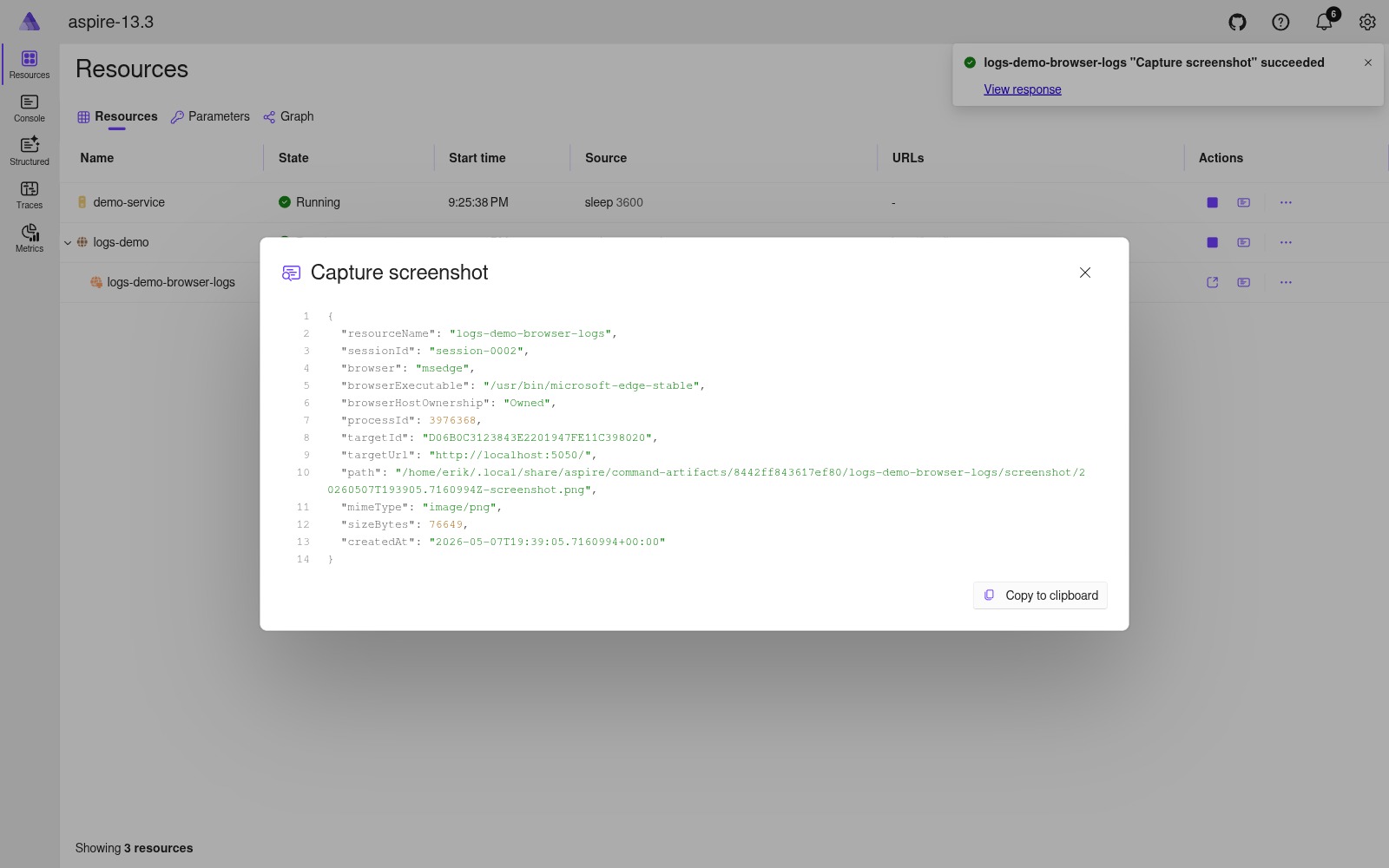
Task: Open Structured logs in the sidebar
Action: 30,152
